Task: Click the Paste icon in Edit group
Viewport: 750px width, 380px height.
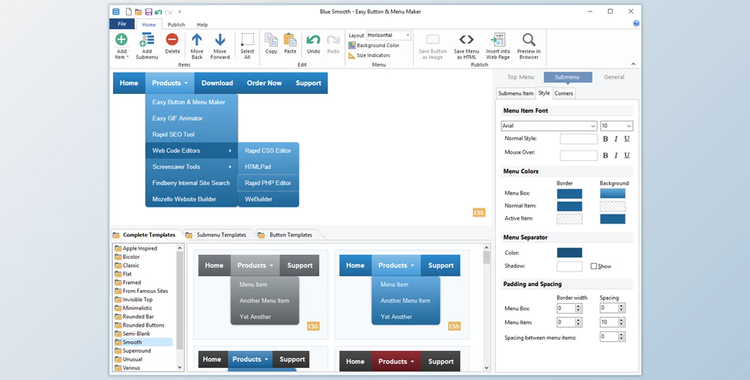Action: [x=290, y=40]
